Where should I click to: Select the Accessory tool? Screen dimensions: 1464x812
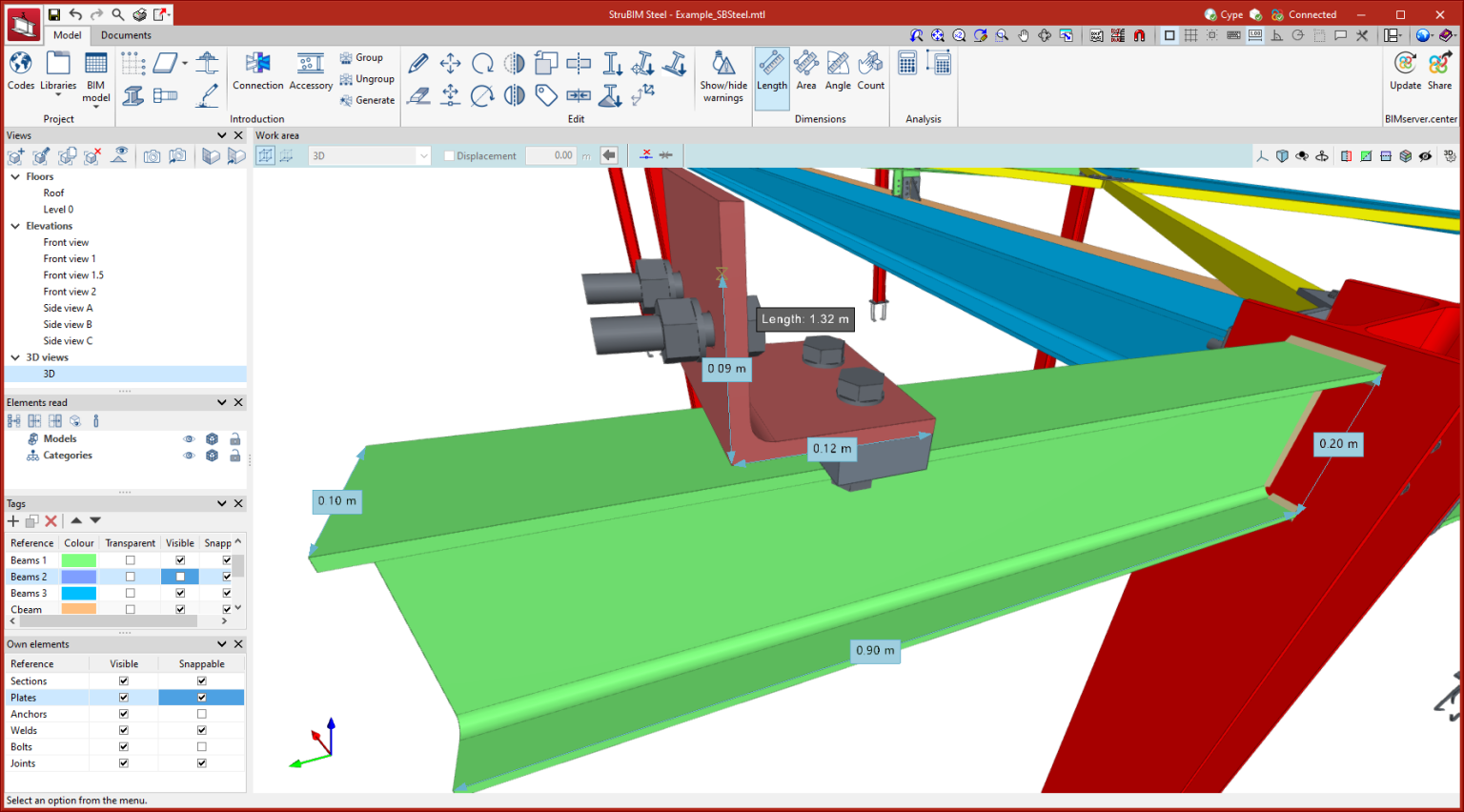coord(311,71)
